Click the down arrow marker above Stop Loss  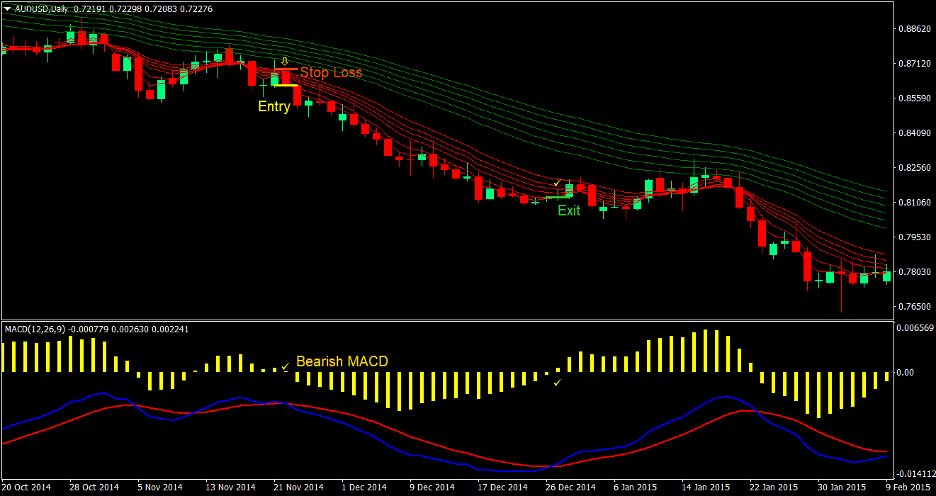click(x=285, y=61)
